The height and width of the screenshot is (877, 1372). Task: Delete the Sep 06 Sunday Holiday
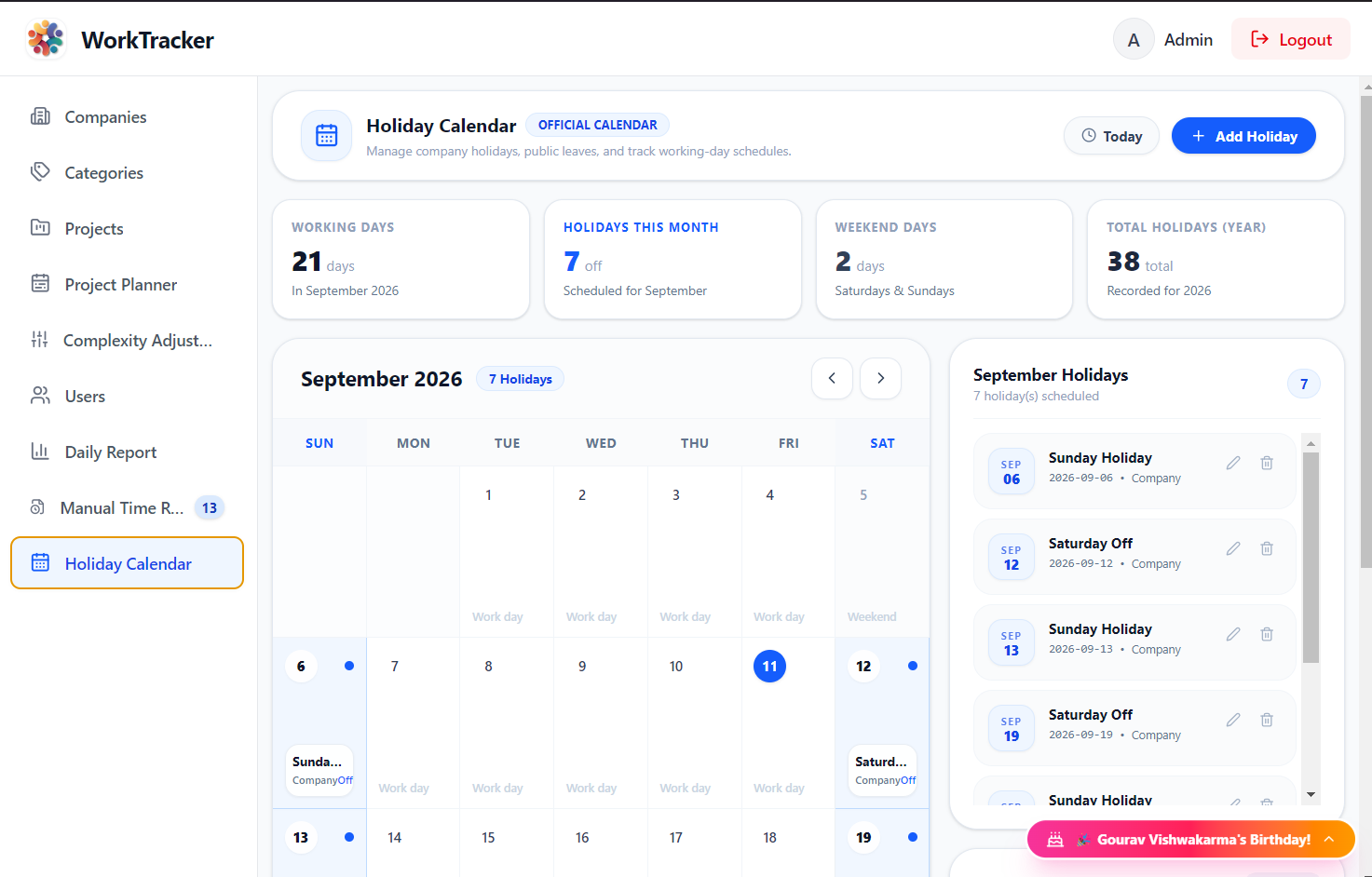click(1267, 463)
